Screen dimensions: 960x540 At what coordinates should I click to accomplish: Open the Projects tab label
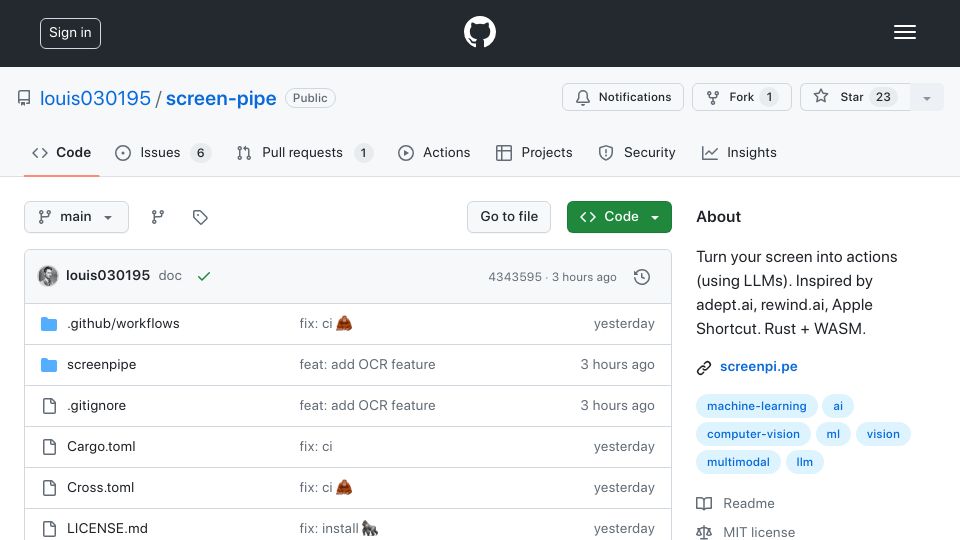click(547, 152)
